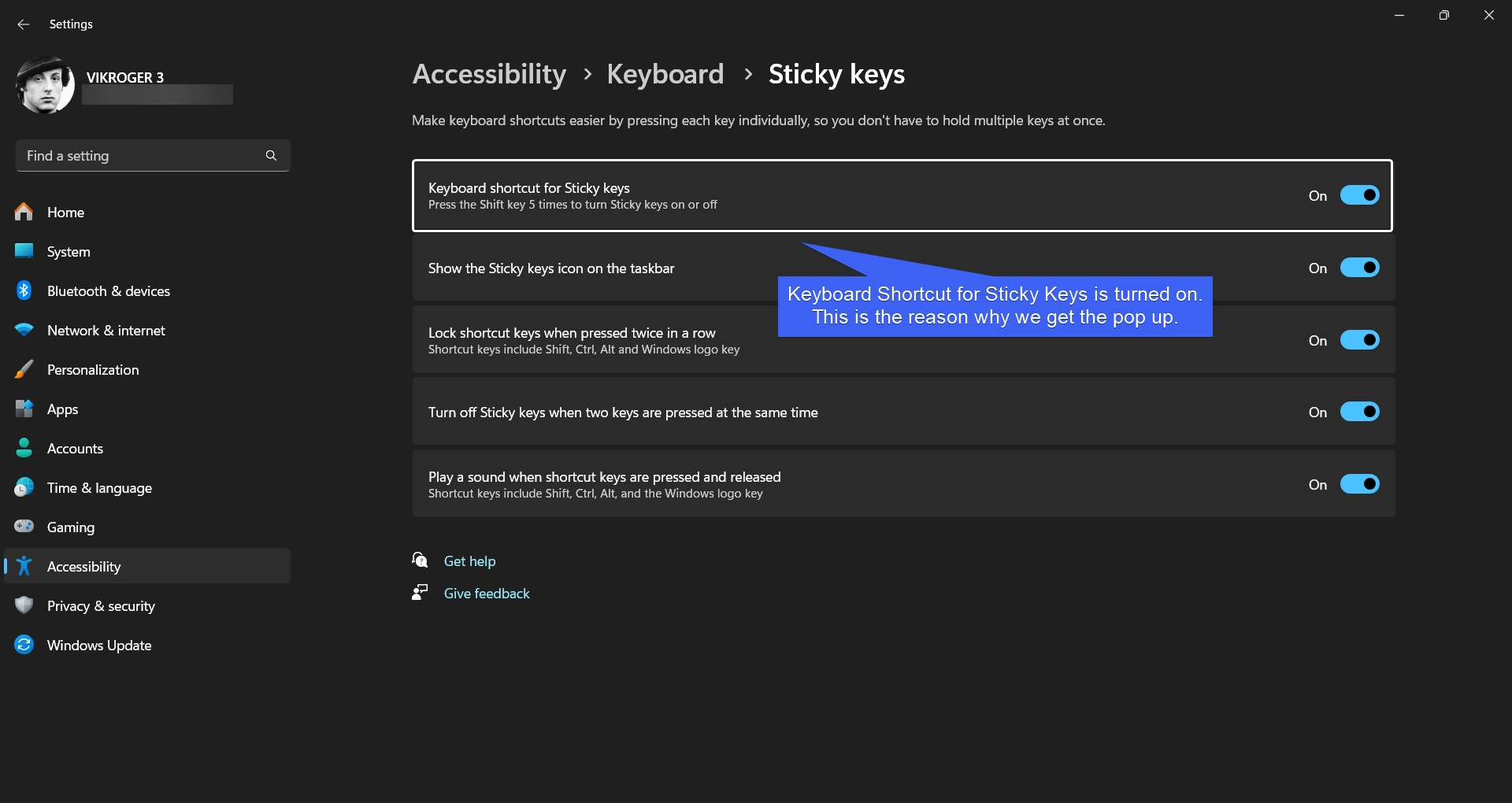1512x803 pixels.
Task: Open Accounts label in sidebar
Action: tap(75, 449)
